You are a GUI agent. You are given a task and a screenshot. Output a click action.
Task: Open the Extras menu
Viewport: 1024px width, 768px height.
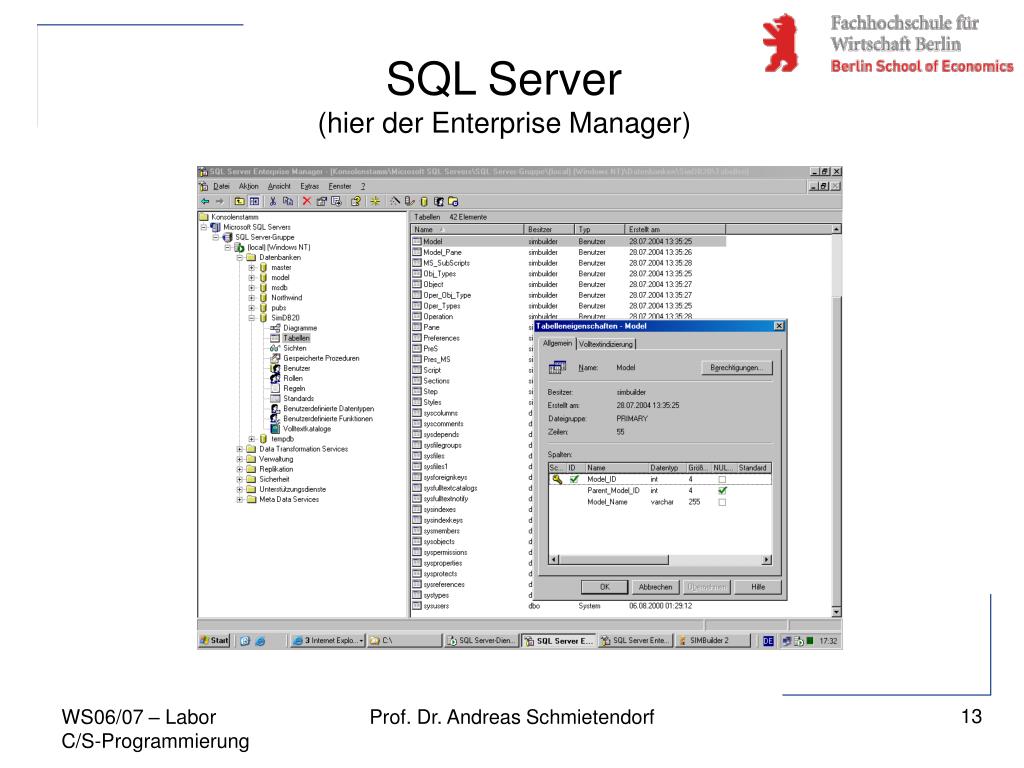[310, 186]
